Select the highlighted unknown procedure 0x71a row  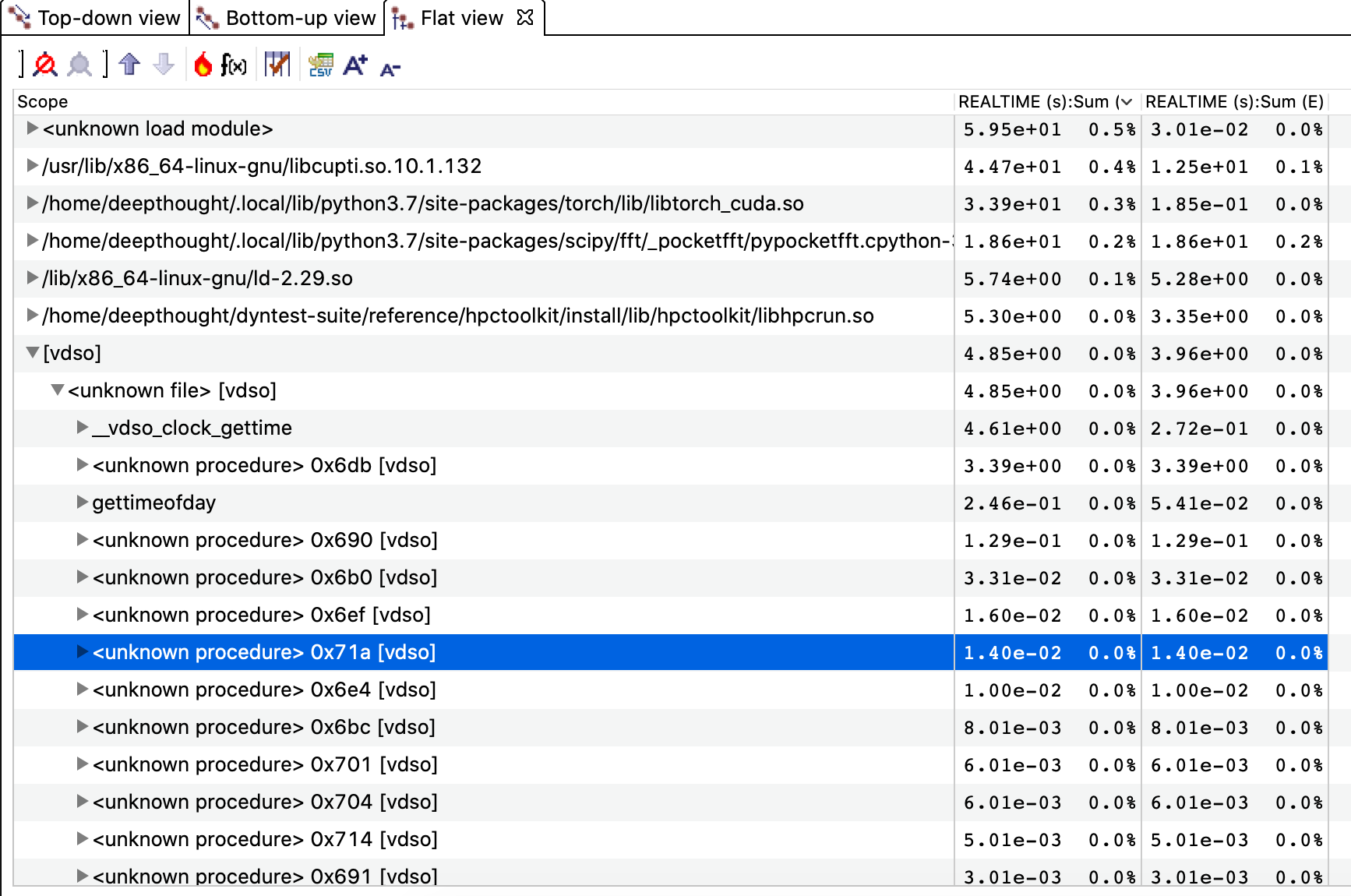[264, 652]
